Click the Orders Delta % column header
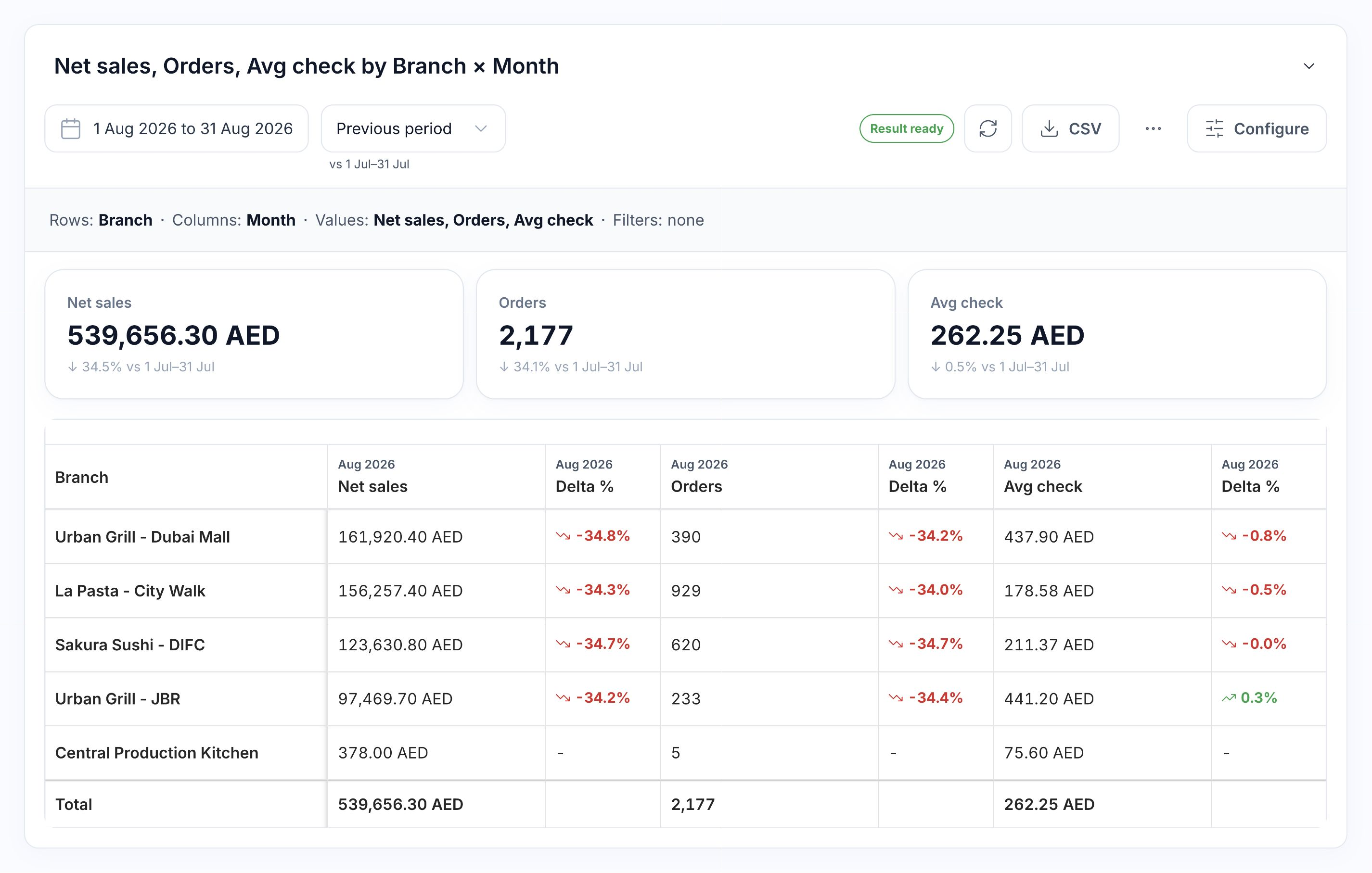The width and height of the screenshot is (1372, 873). (936, 477)
